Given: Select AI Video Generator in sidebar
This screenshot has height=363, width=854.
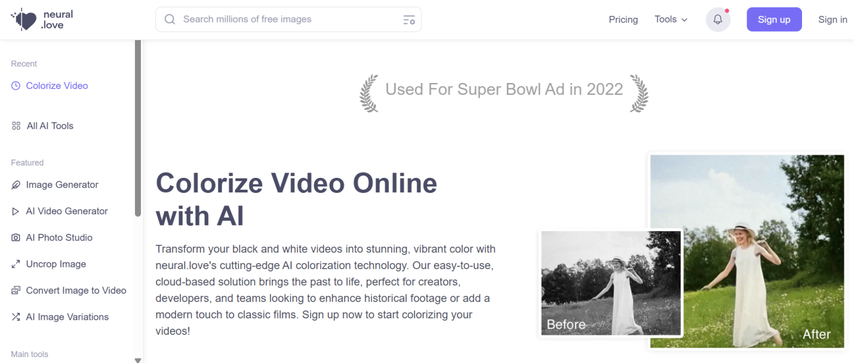Looking at the screenshot, I should tap(67, 211).
